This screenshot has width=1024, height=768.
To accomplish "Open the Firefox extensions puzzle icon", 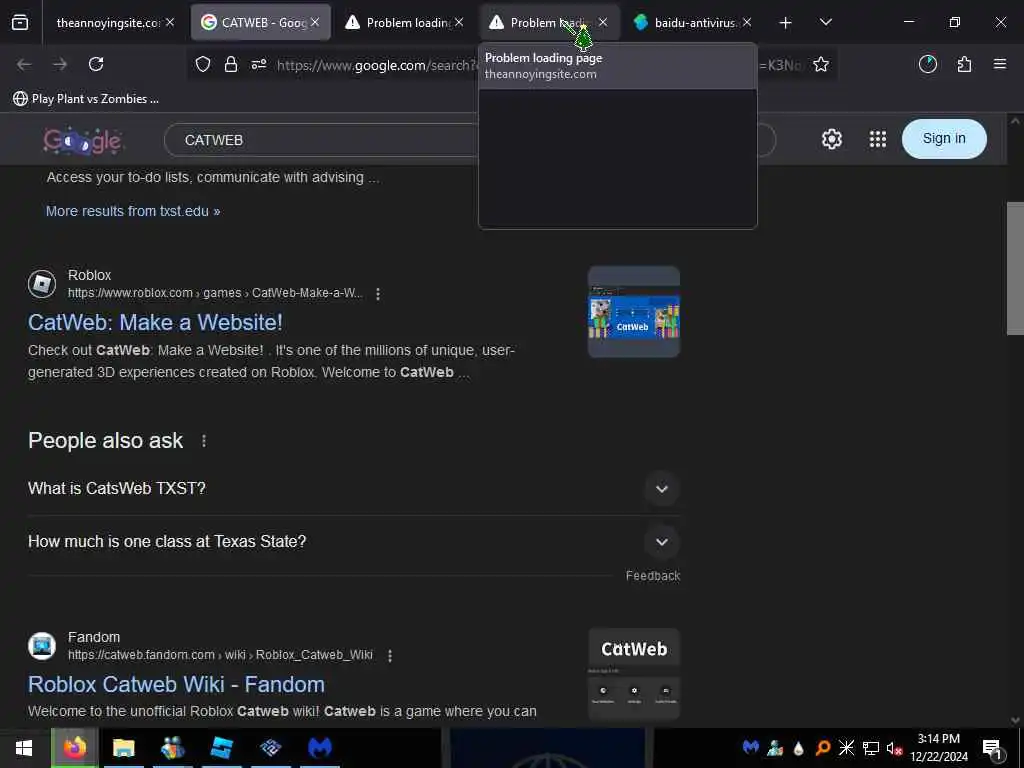I will (x=964, y=64).
